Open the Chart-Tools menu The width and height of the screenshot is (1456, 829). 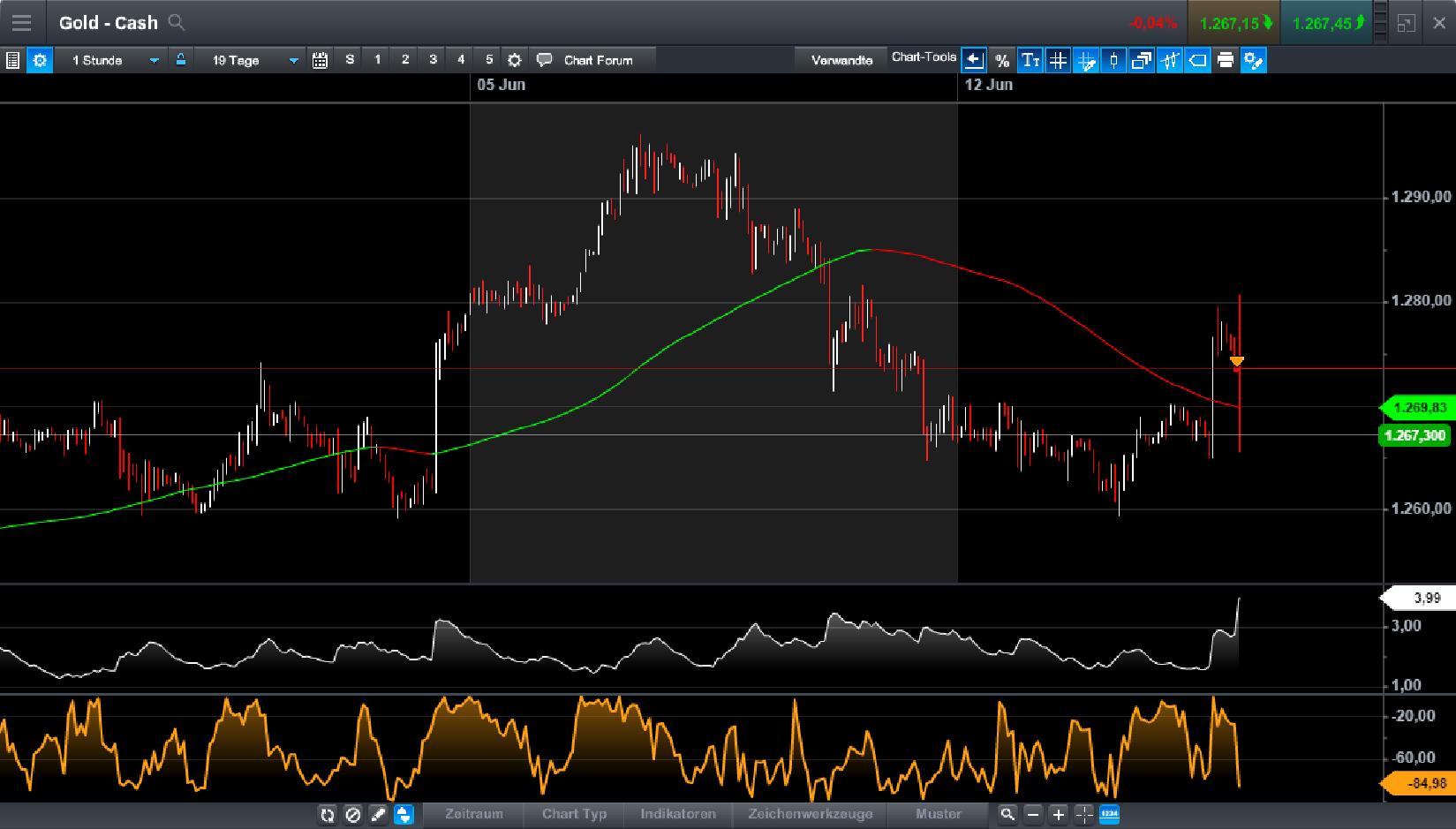924,57
